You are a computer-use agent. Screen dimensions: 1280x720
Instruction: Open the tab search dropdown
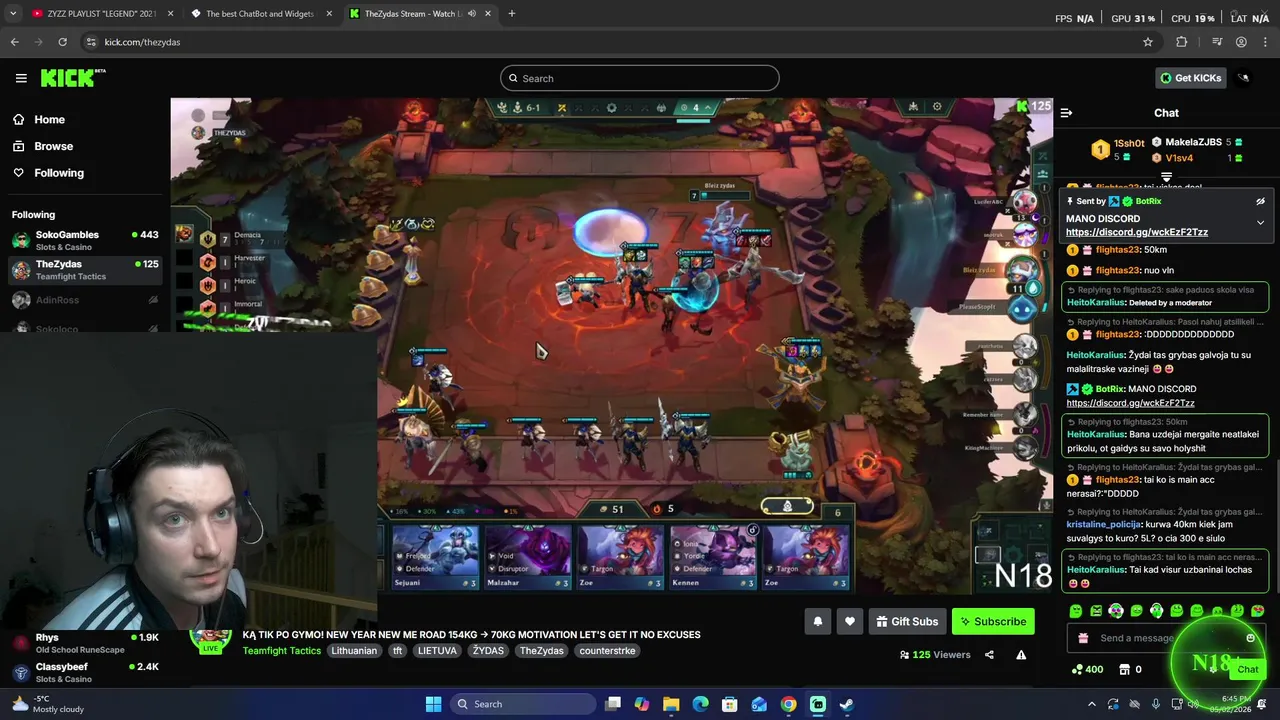pos(12,14)
